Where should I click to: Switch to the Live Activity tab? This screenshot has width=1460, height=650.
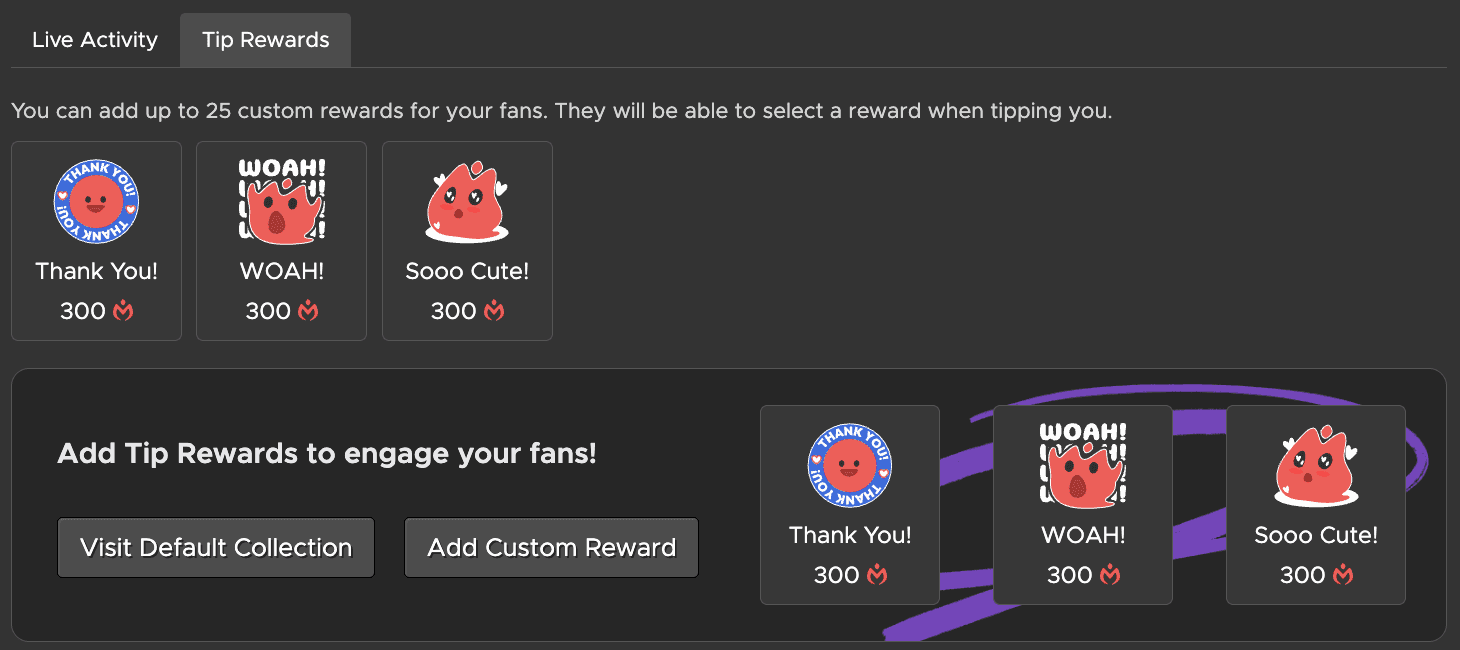[95, 40]
